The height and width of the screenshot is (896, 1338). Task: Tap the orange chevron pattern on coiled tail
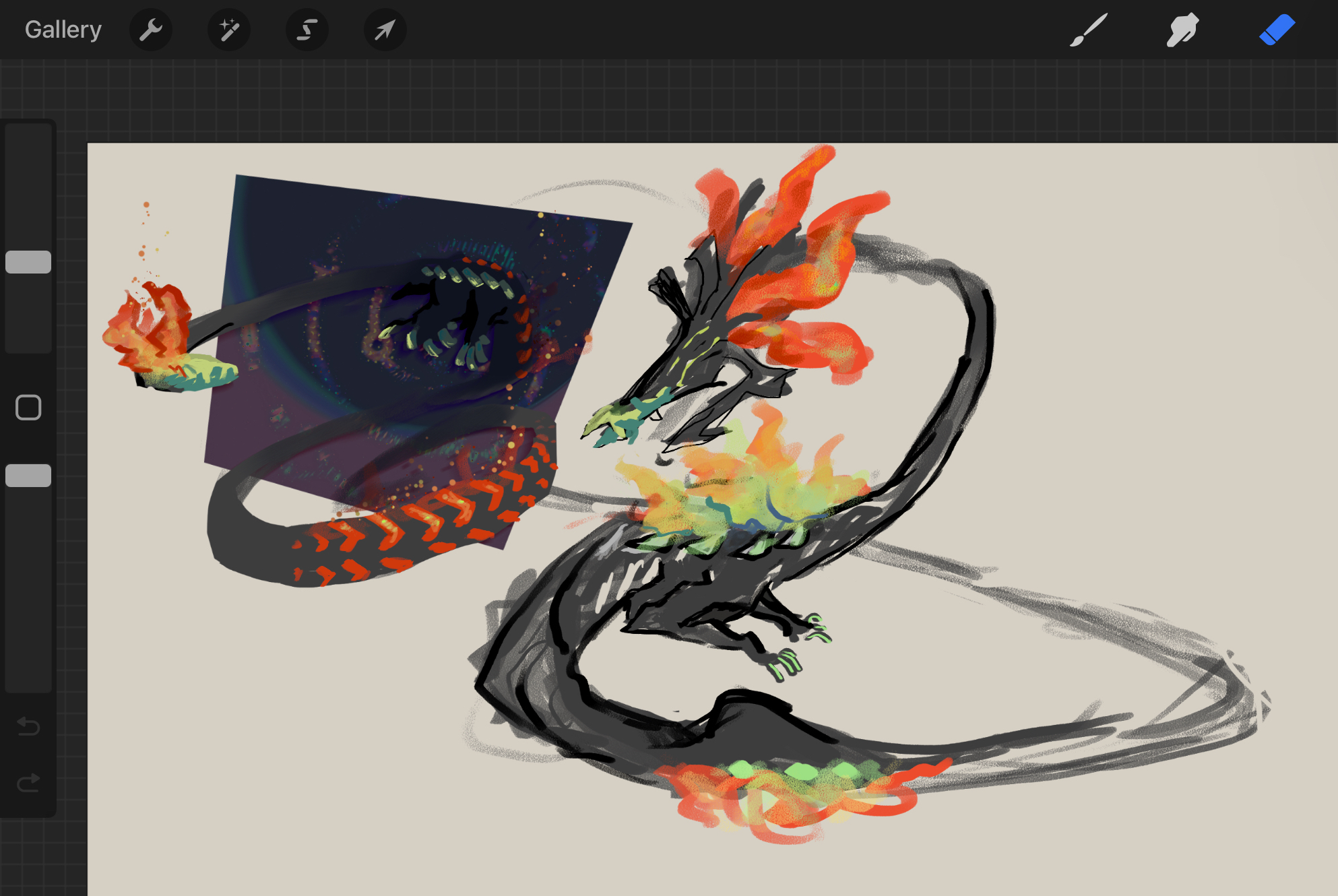[x=431, y=522]
